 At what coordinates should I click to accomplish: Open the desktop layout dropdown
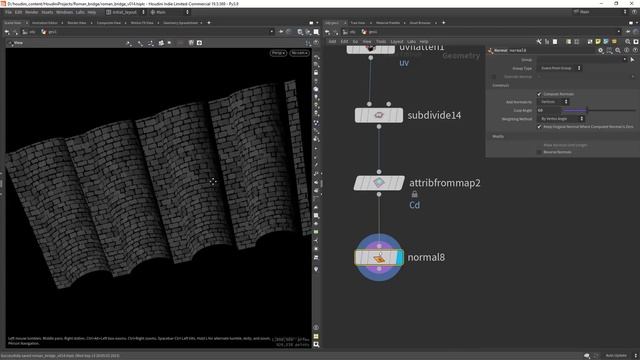(x=125, y=12)
